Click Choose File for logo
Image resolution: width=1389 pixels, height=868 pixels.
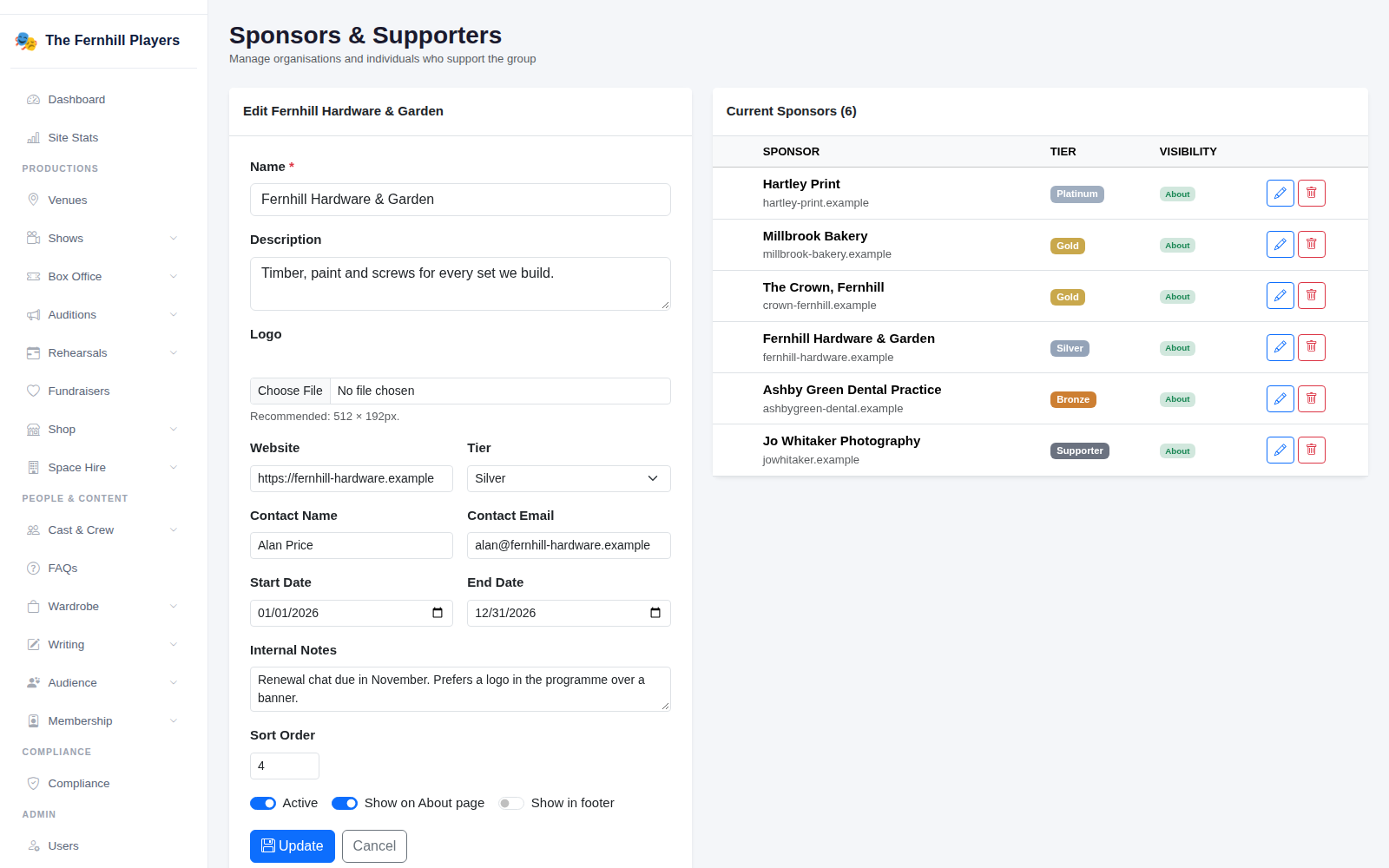click(x=290, y=391)
